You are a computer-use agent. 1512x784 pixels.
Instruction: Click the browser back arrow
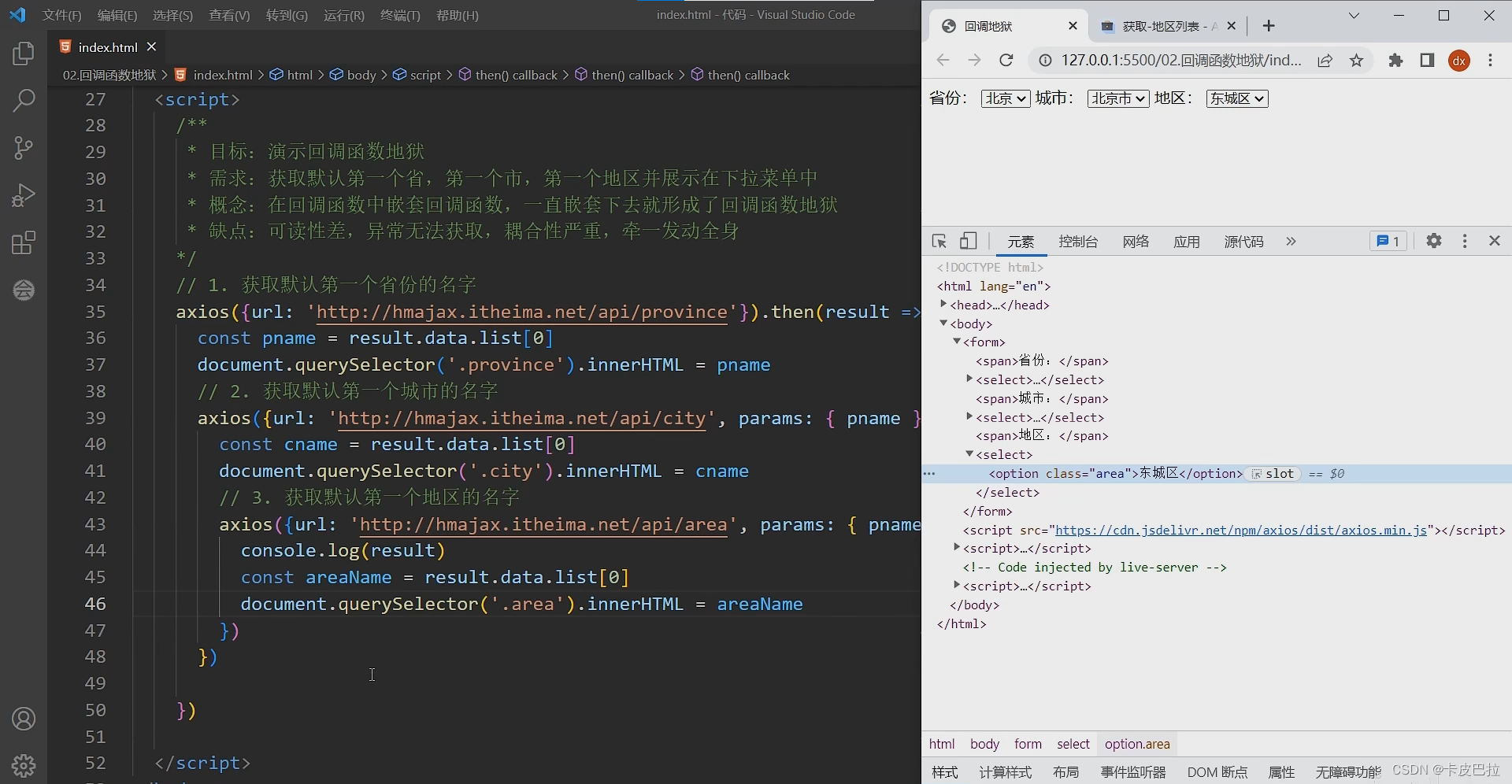(943, 61)
